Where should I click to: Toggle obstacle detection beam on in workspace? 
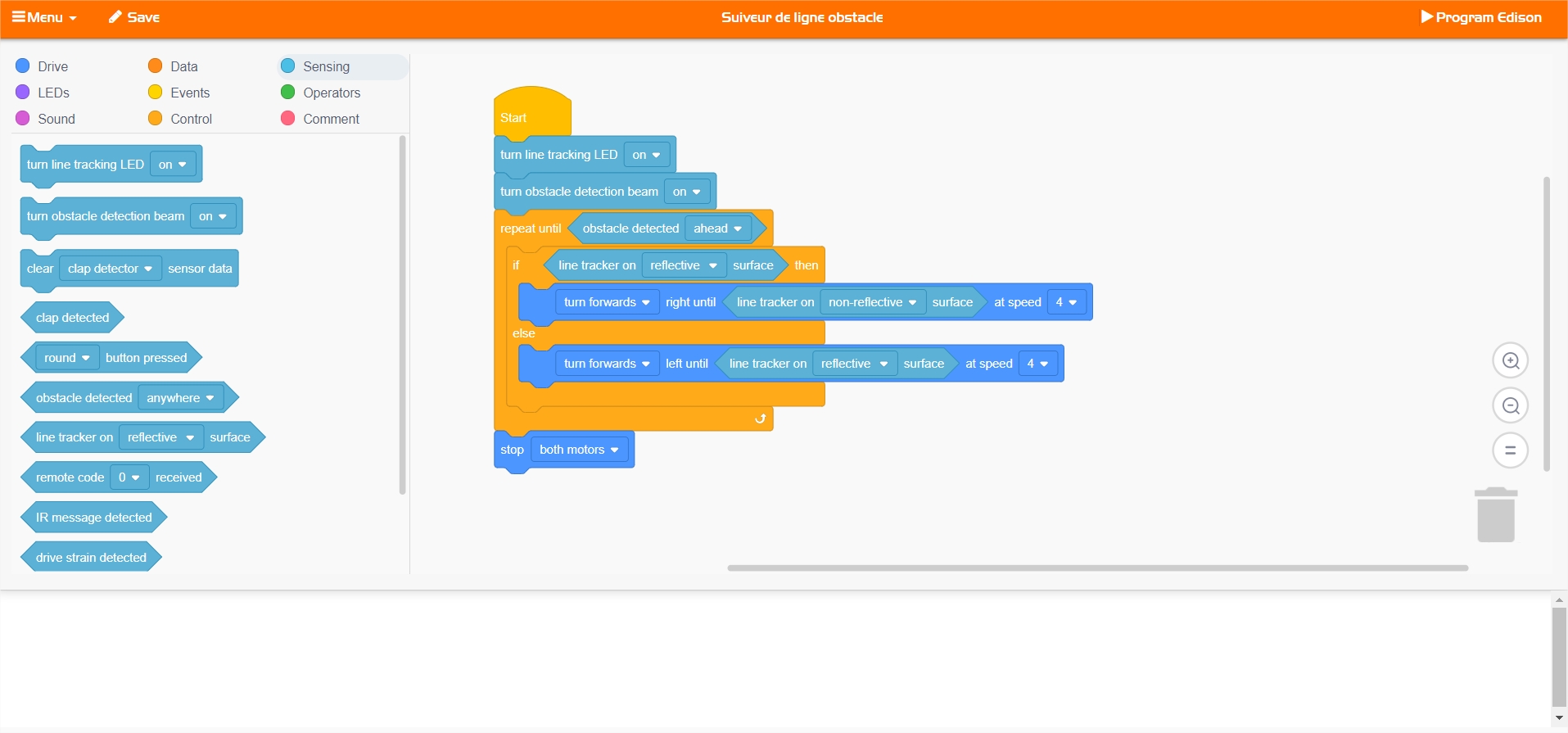tap(686, 192)
